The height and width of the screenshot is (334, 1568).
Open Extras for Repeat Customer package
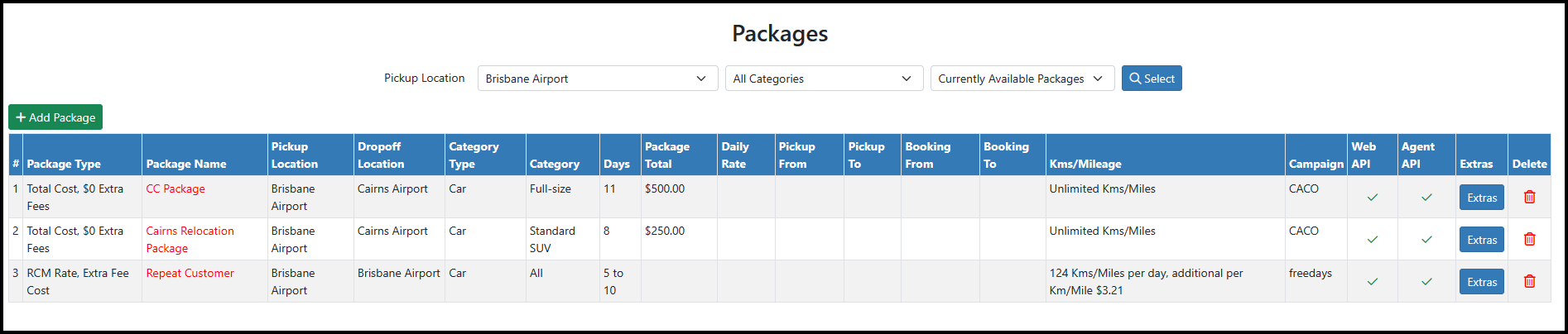point(1481,282)
